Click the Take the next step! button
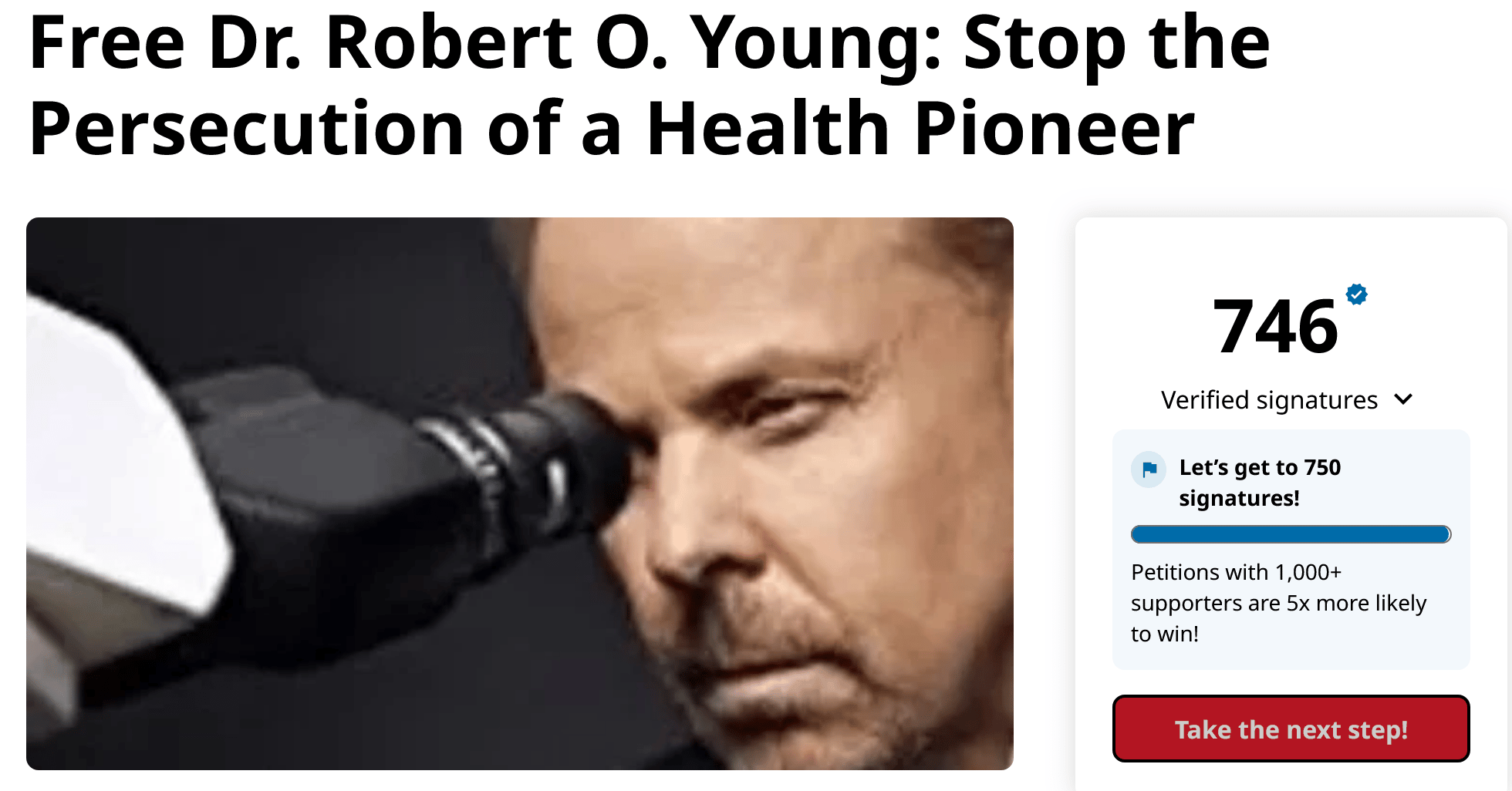This screenshot has height=791, width=1512. [x=1291, y=729]
